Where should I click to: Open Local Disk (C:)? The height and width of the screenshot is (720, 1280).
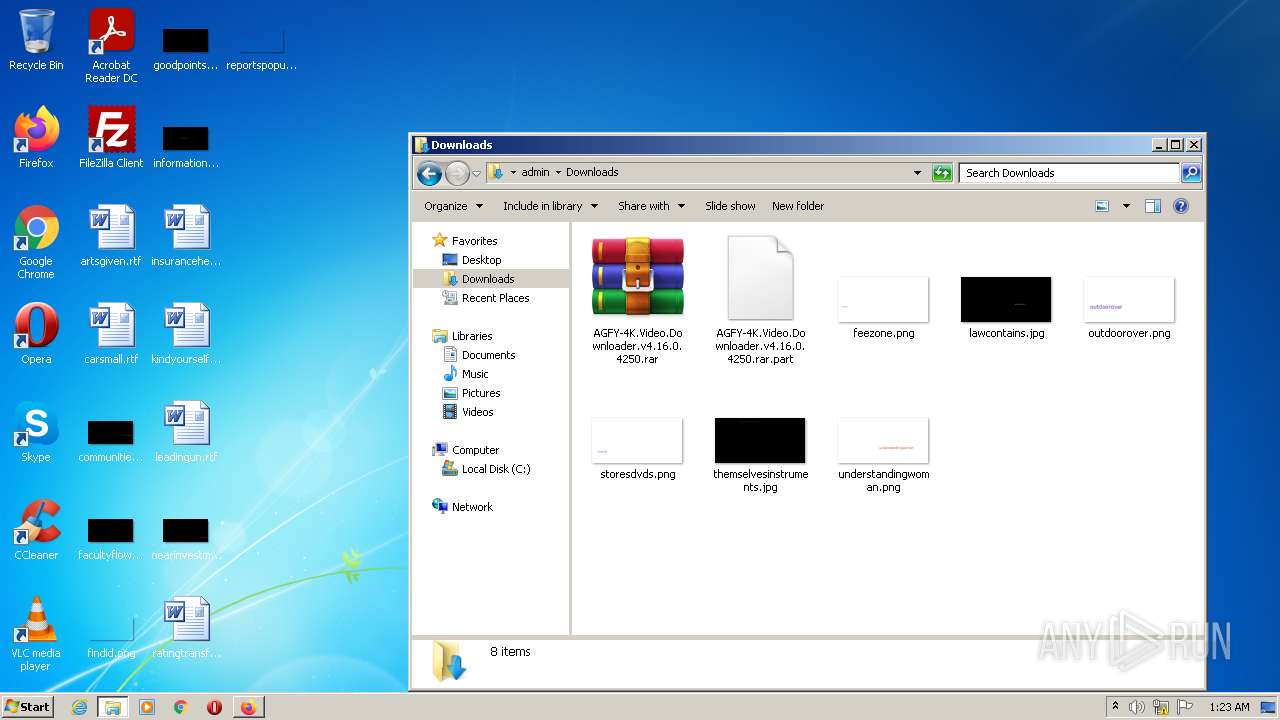pyautogui.click(x=496, y=469)
